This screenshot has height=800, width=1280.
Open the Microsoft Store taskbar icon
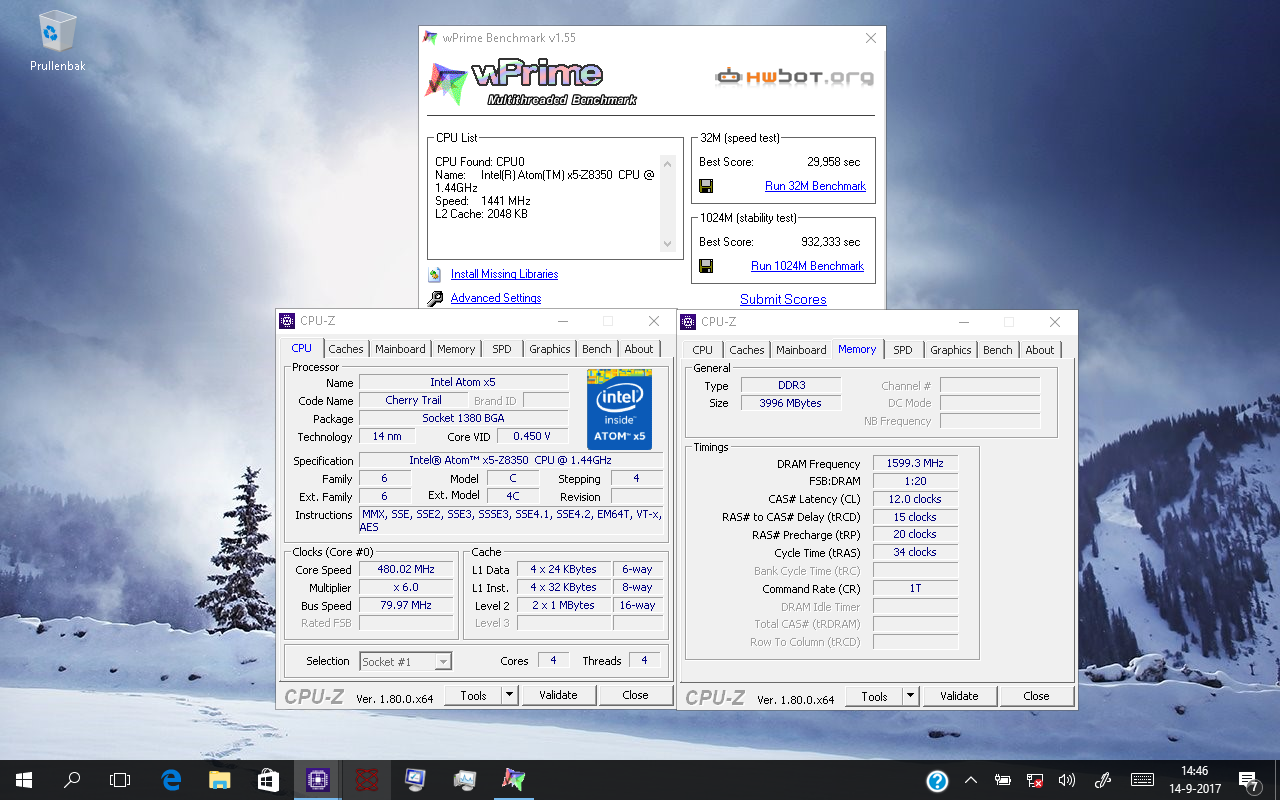click(x=269, y=780)
